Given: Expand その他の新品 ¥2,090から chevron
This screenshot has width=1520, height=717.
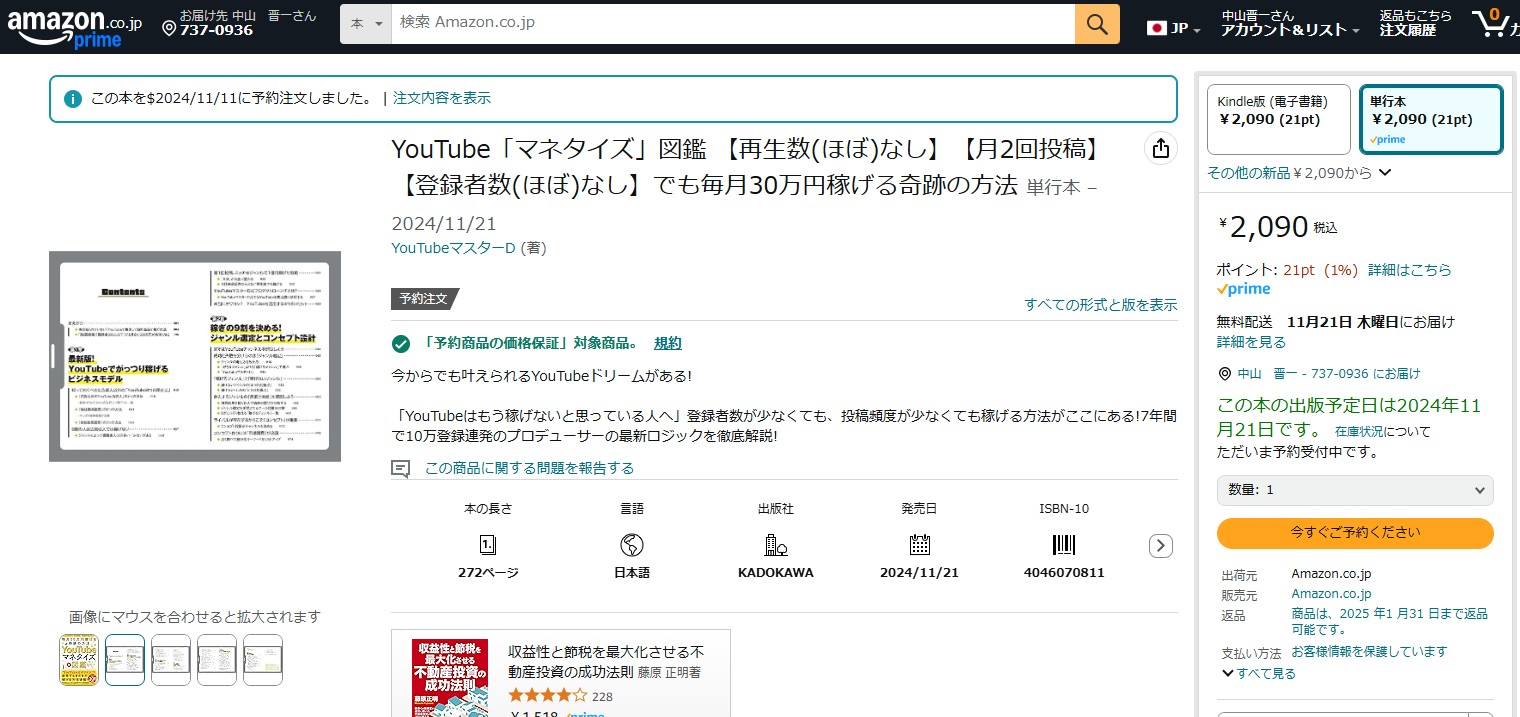Looking at the screenshot, I should coord(1385,172).
